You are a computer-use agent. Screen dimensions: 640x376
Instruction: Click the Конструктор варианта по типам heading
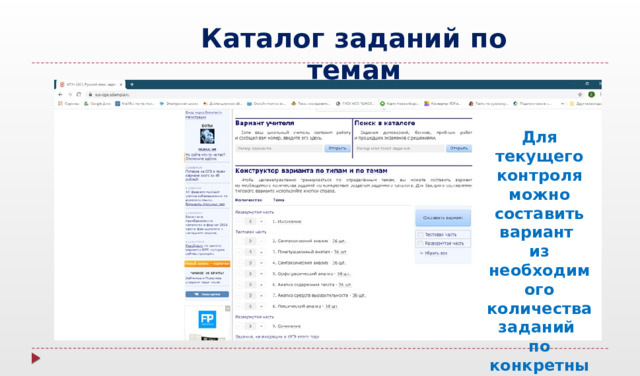tap(311, 171)
